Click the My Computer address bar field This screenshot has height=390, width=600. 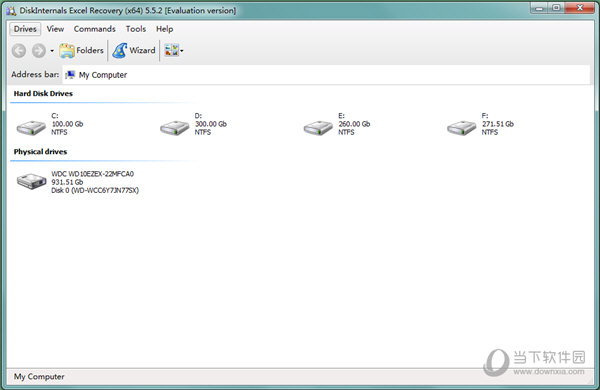click(326, 75)
